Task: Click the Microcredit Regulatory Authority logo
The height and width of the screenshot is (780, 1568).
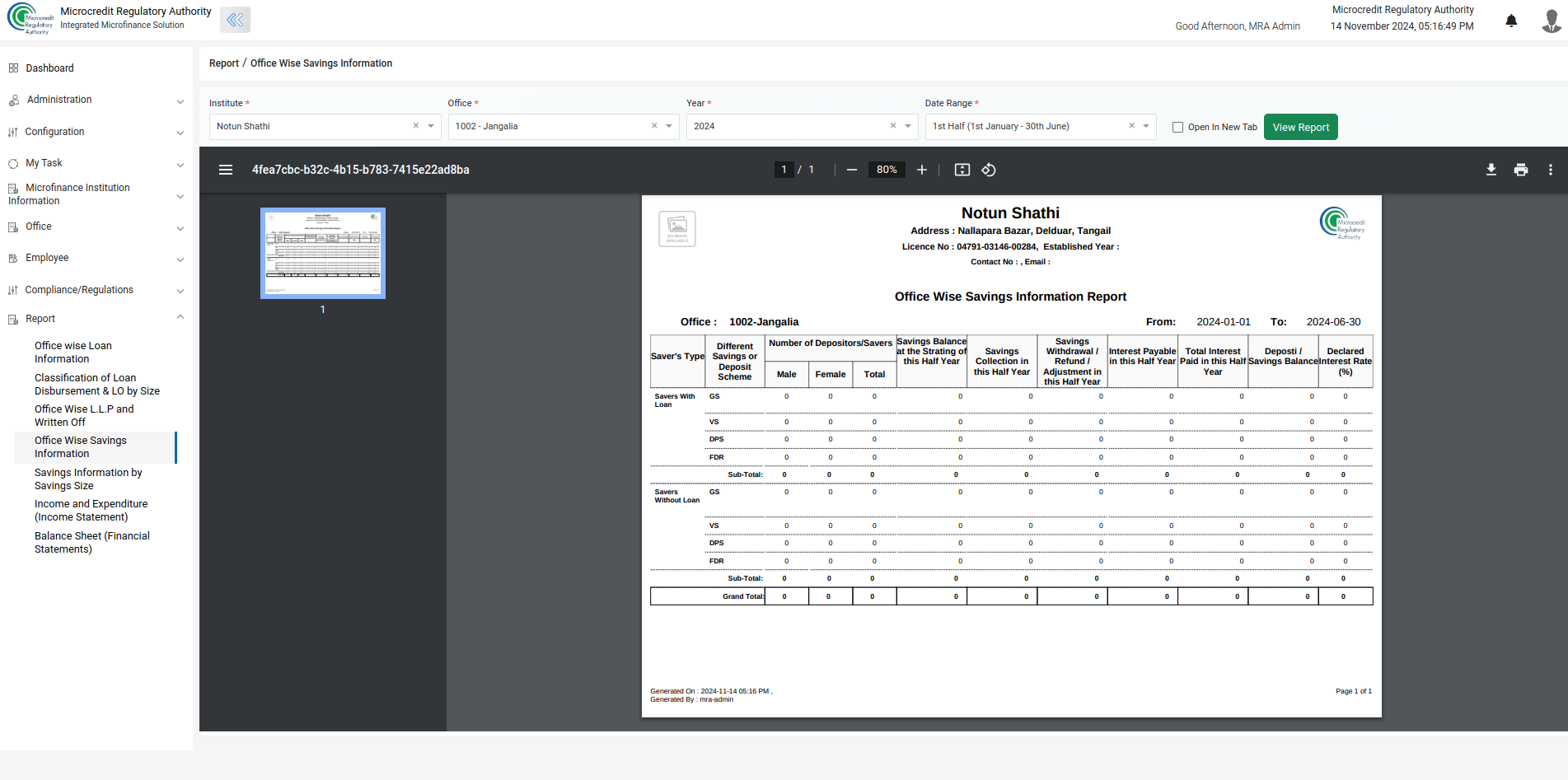Action: click(30, 19)
